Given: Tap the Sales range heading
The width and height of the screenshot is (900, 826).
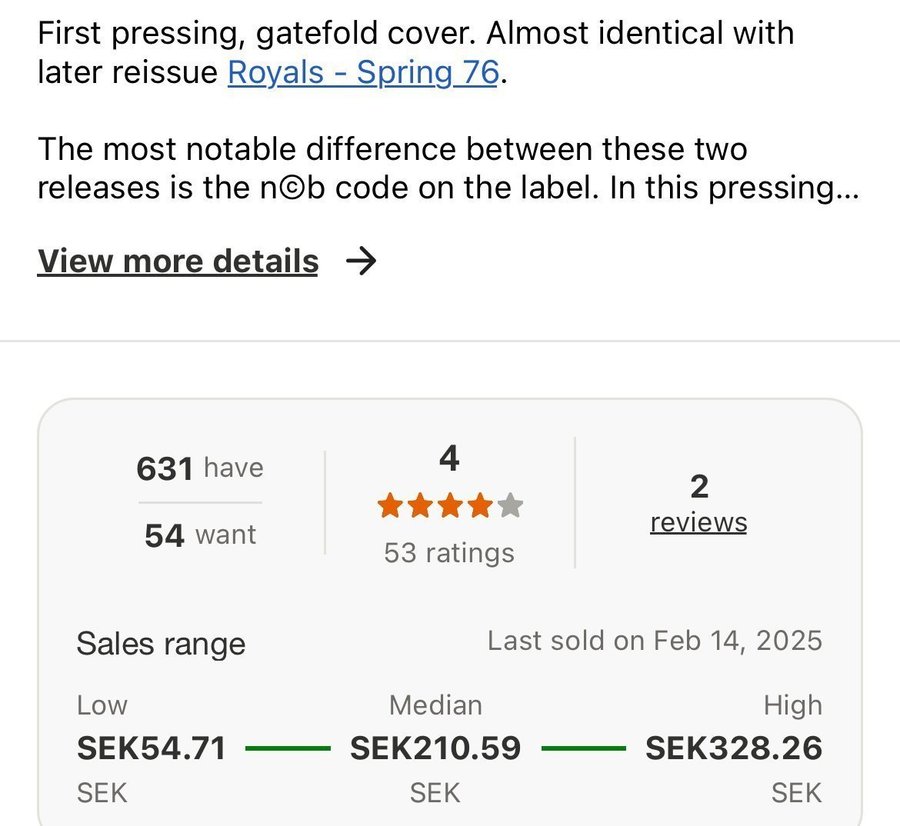Looking at the screenshot, I should coord(160,644).
